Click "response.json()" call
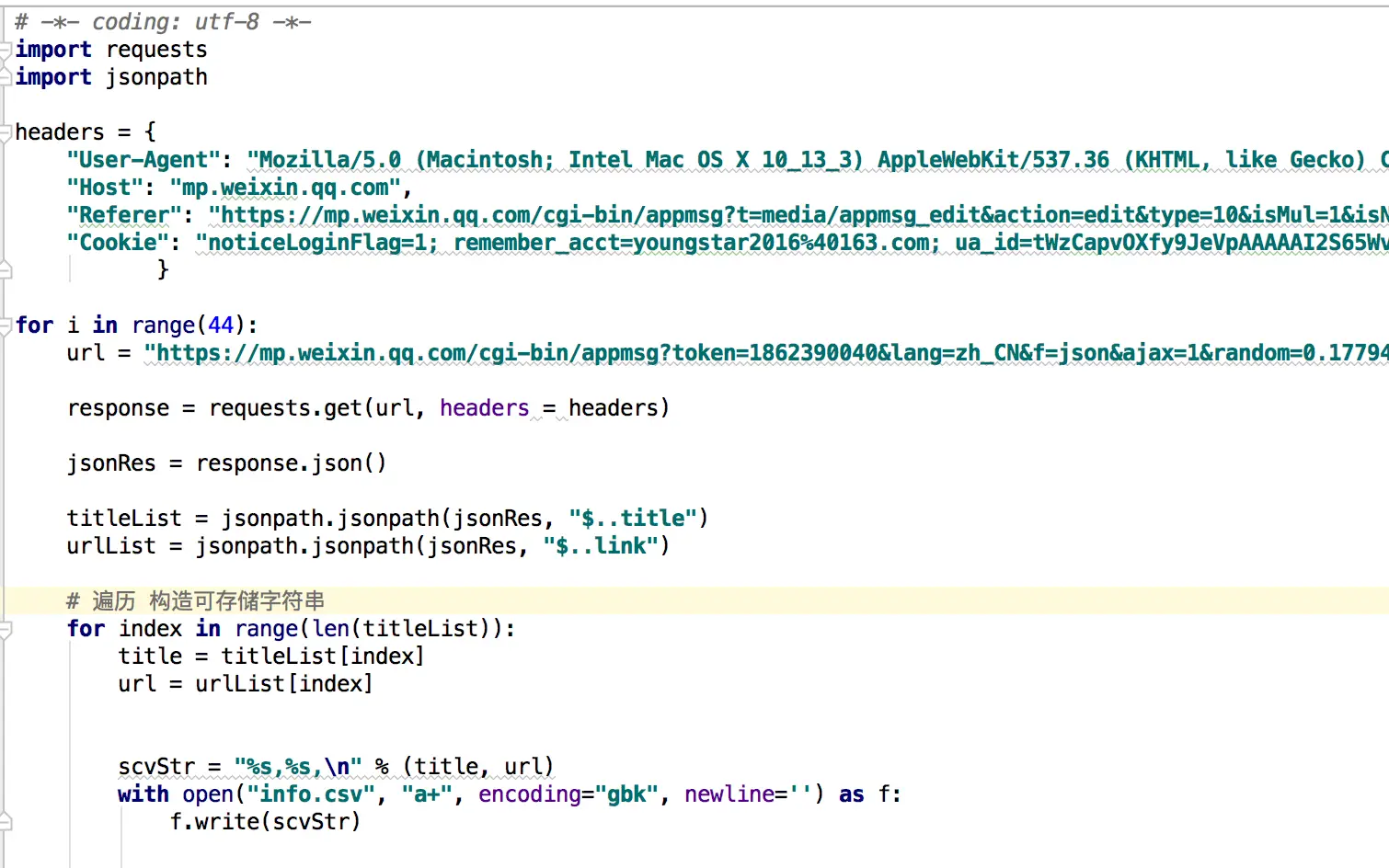 tap(292, 463)
